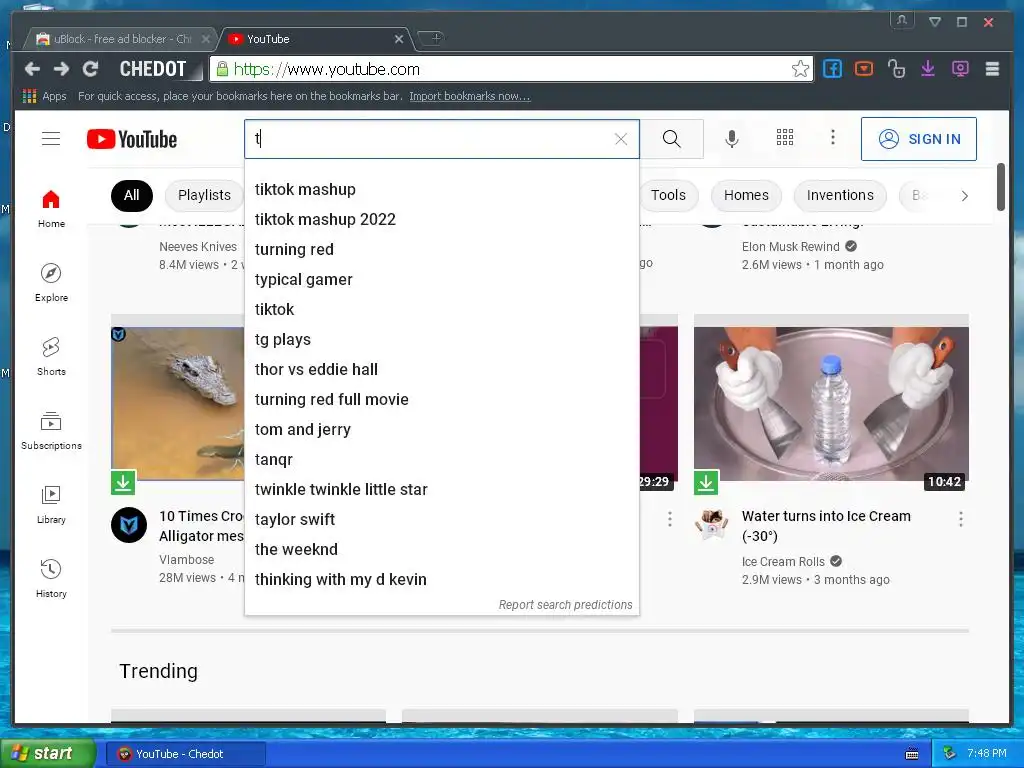Choose suggestion thor vs eddie hall
The width and height of the screenshot is (1024, 768).
441,370
